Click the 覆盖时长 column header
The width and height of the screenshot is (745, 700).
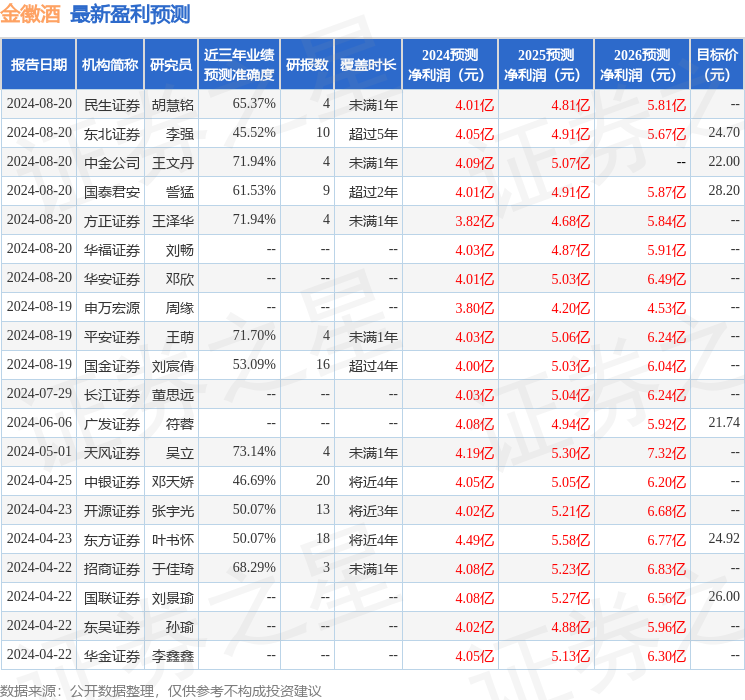coord(368,65)
